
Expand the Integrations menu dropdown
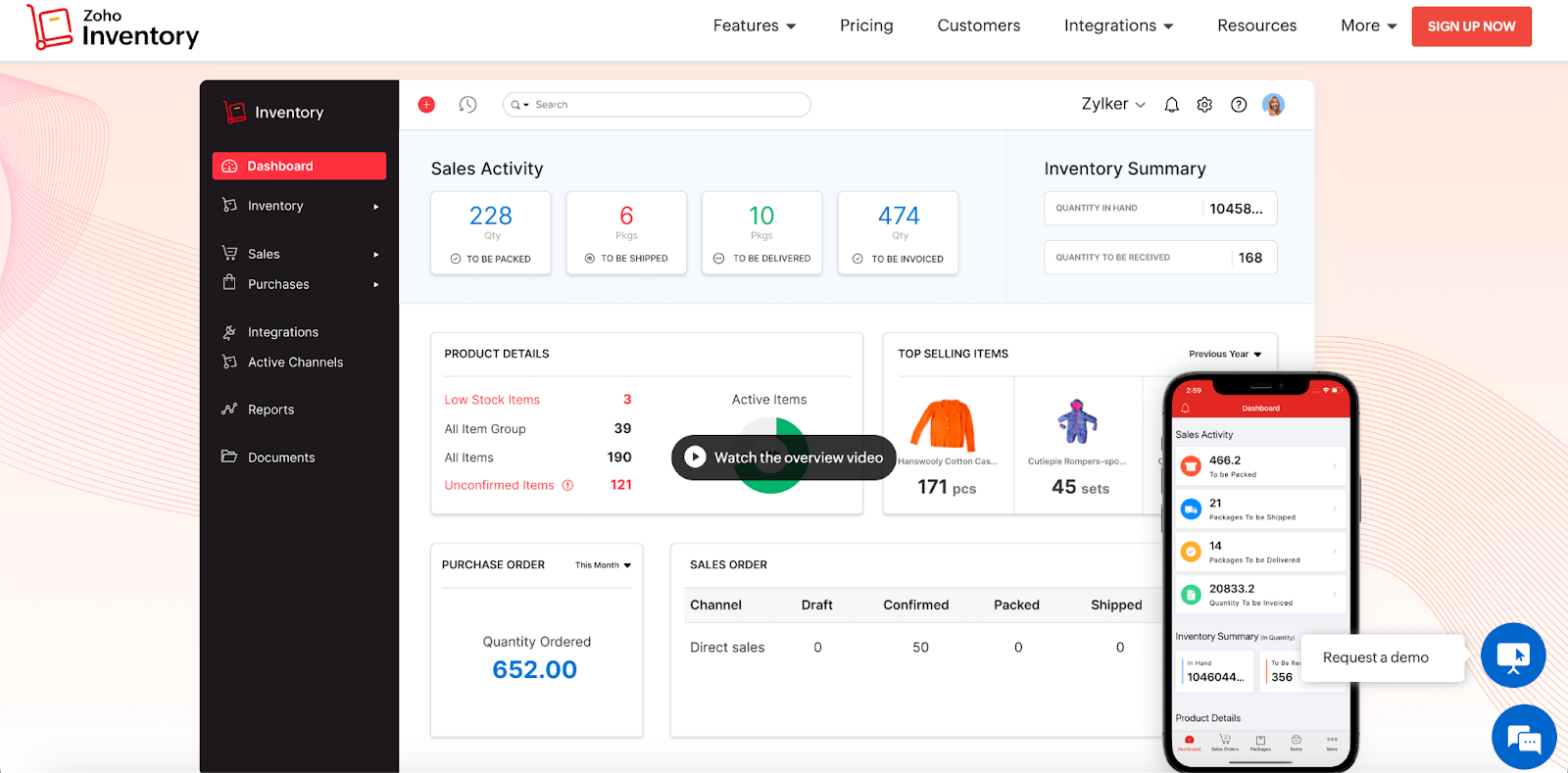(x=1119, y=25)
